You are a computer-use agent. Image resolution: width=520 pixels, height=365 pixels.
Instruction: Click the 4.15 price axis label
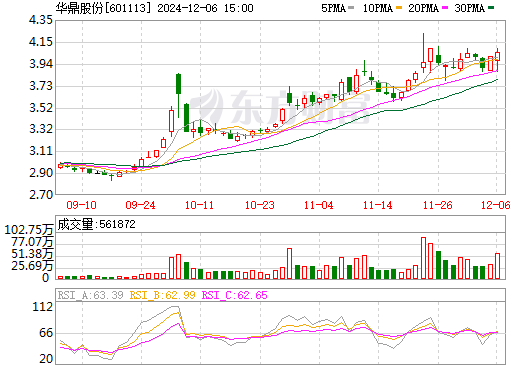pos(41,42)
